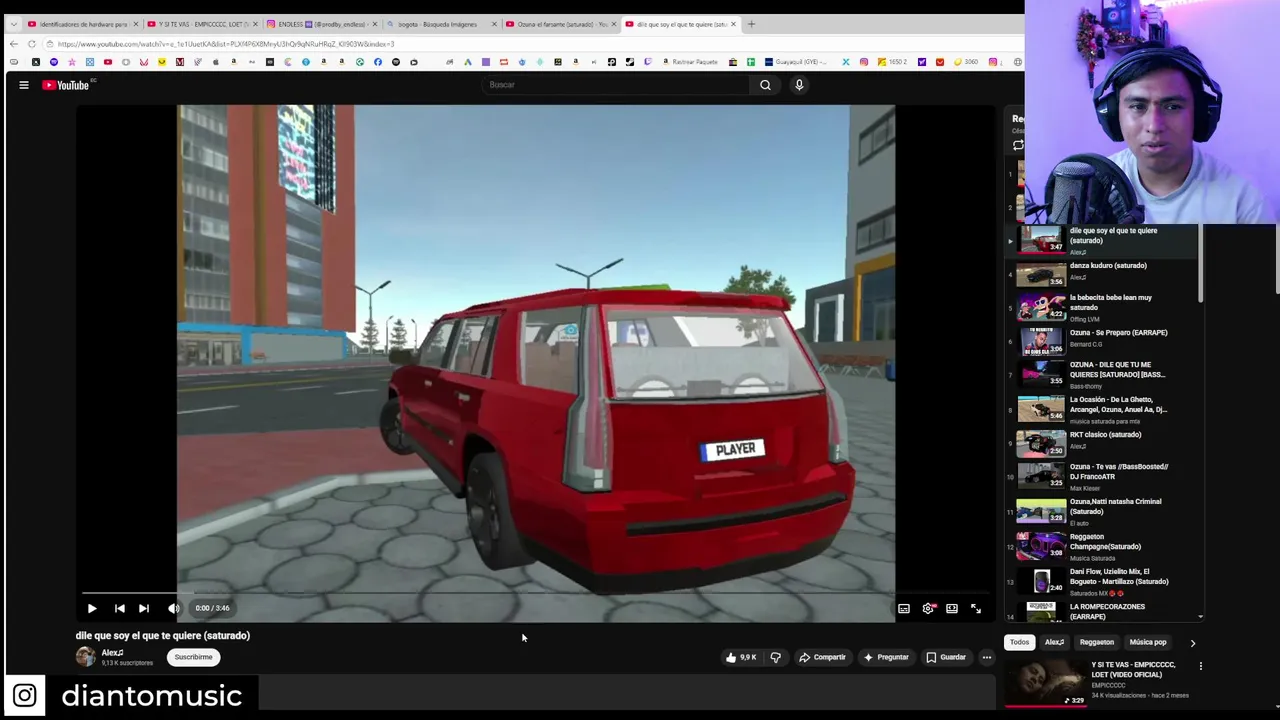1280x720 pixels.
Task: Go to YouTube home via the logo
Action: tap(66, 85)
